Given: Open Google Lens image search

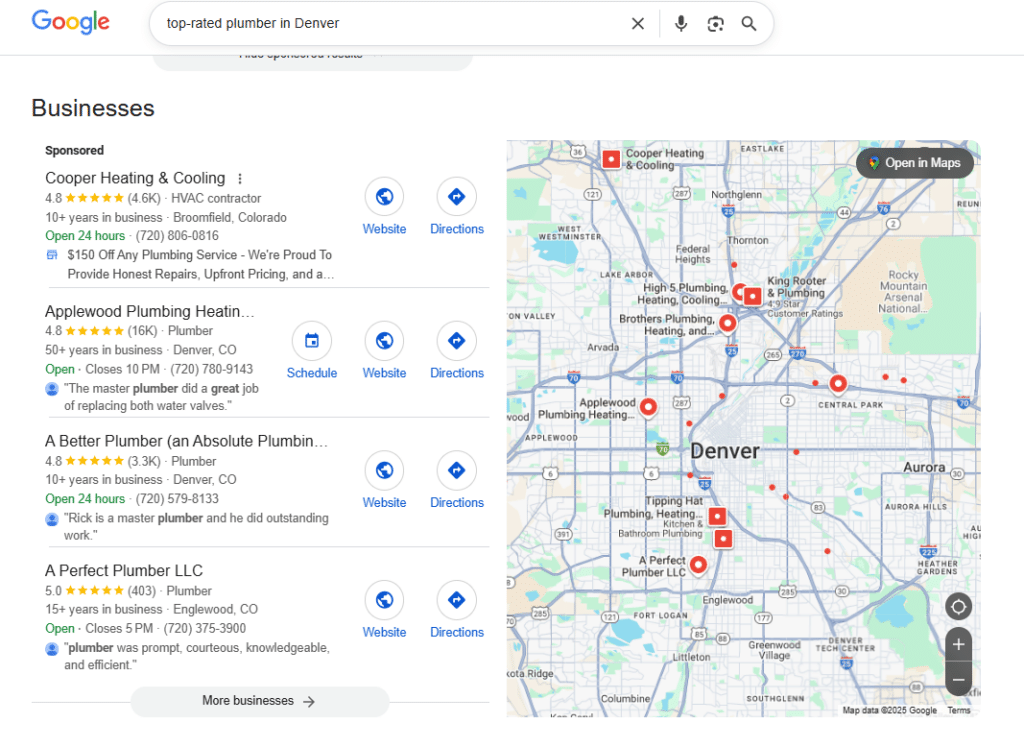Looking at the screenshot, I should pos(715,24).
